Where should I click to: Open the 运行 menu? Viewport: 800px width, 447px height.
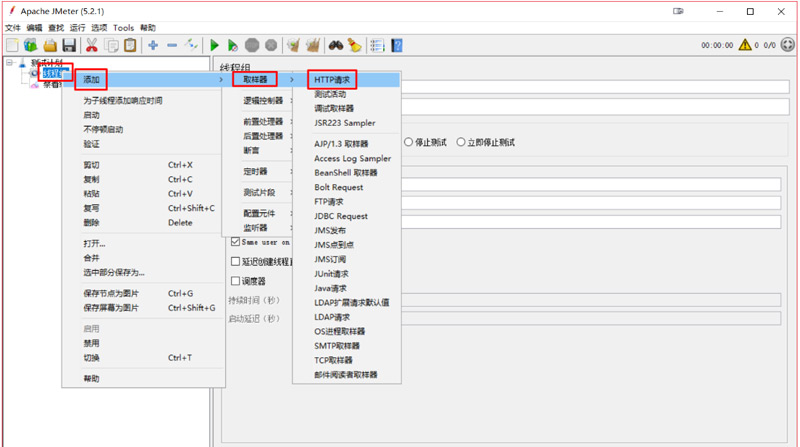pyautogui.click(x=77, y=28)
